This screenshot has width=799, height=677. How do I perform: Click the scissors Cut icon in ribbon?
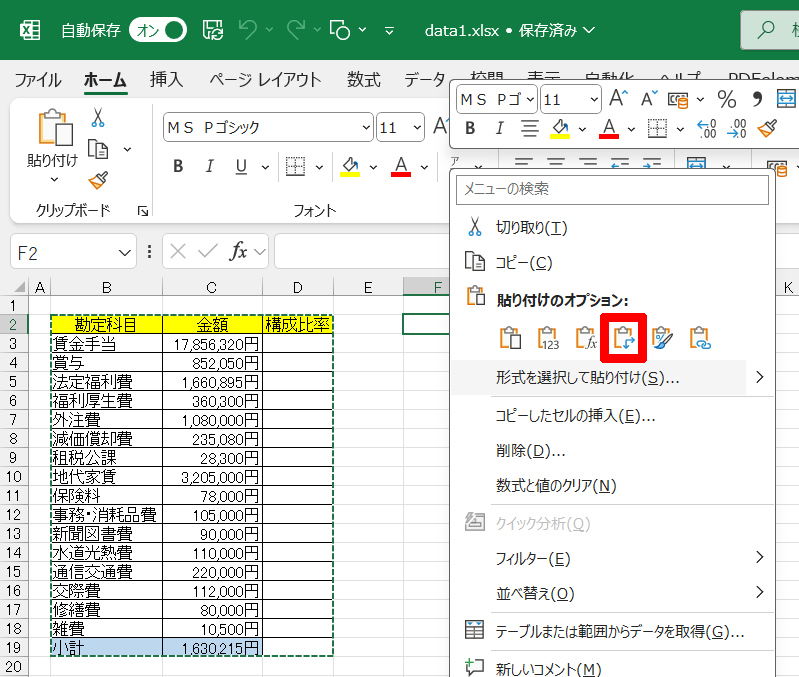[97, 118]
